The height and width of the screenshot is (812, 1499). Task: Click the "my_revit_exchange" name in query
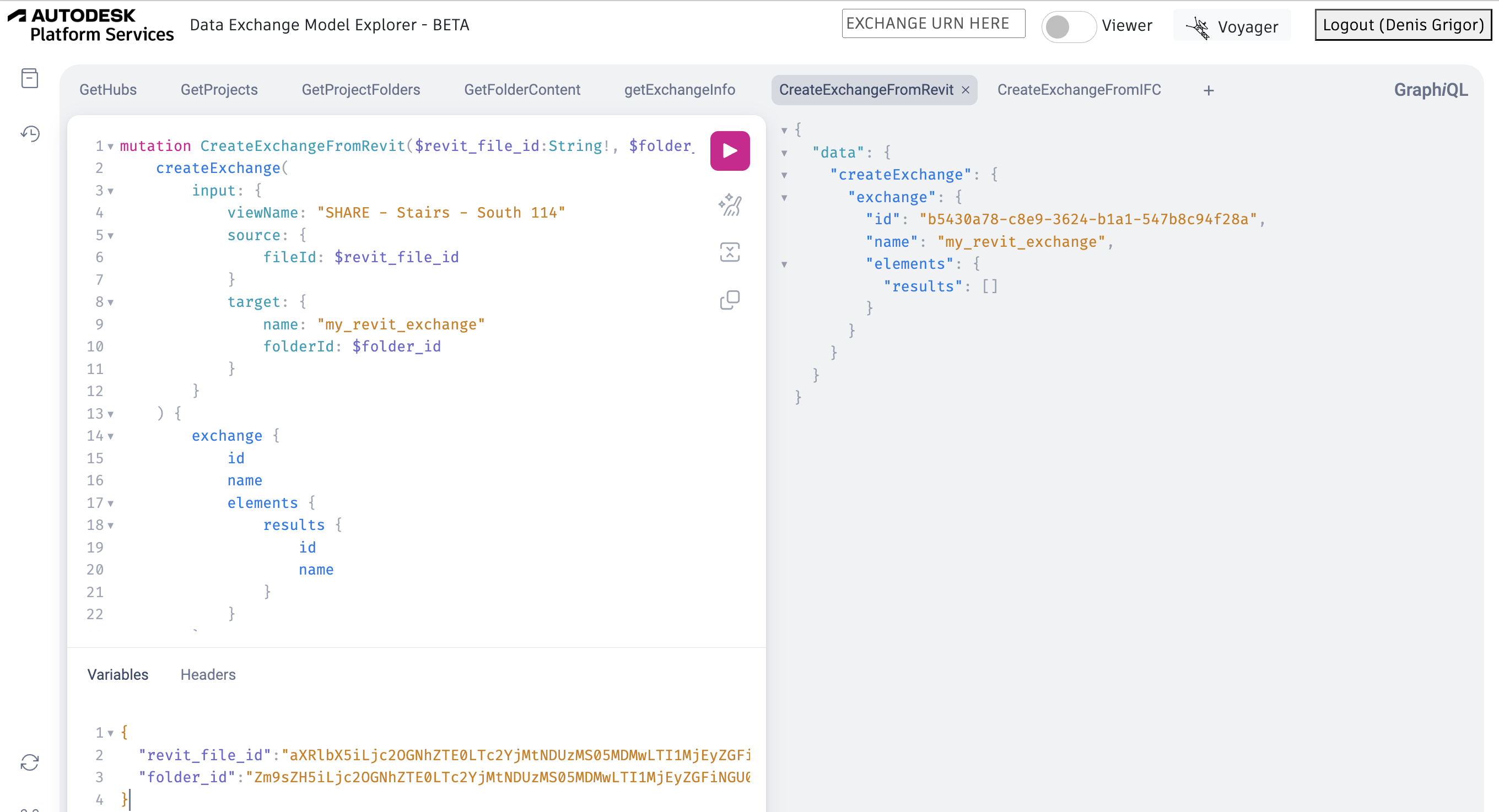click(401, 324)
